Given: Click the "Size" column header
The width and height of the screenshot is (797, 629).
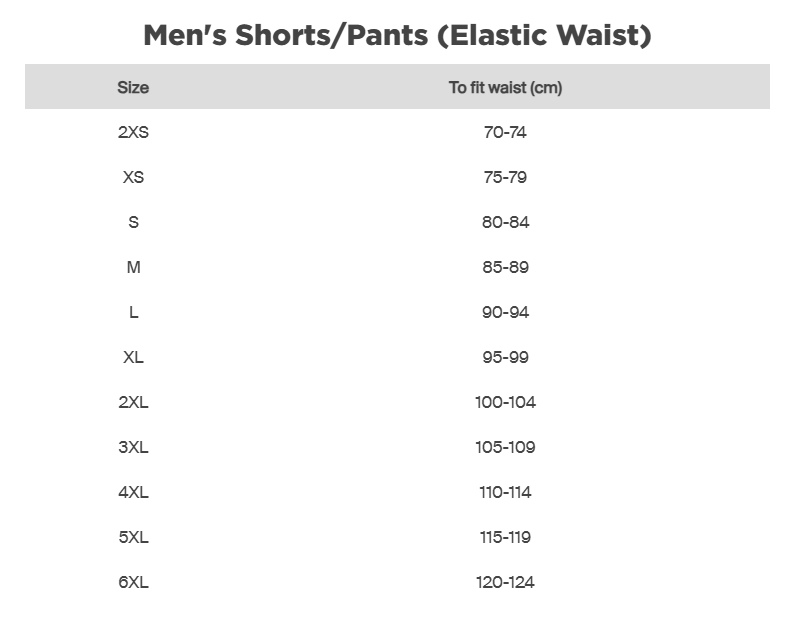Looking at the screenshot, I should (133, 87).
